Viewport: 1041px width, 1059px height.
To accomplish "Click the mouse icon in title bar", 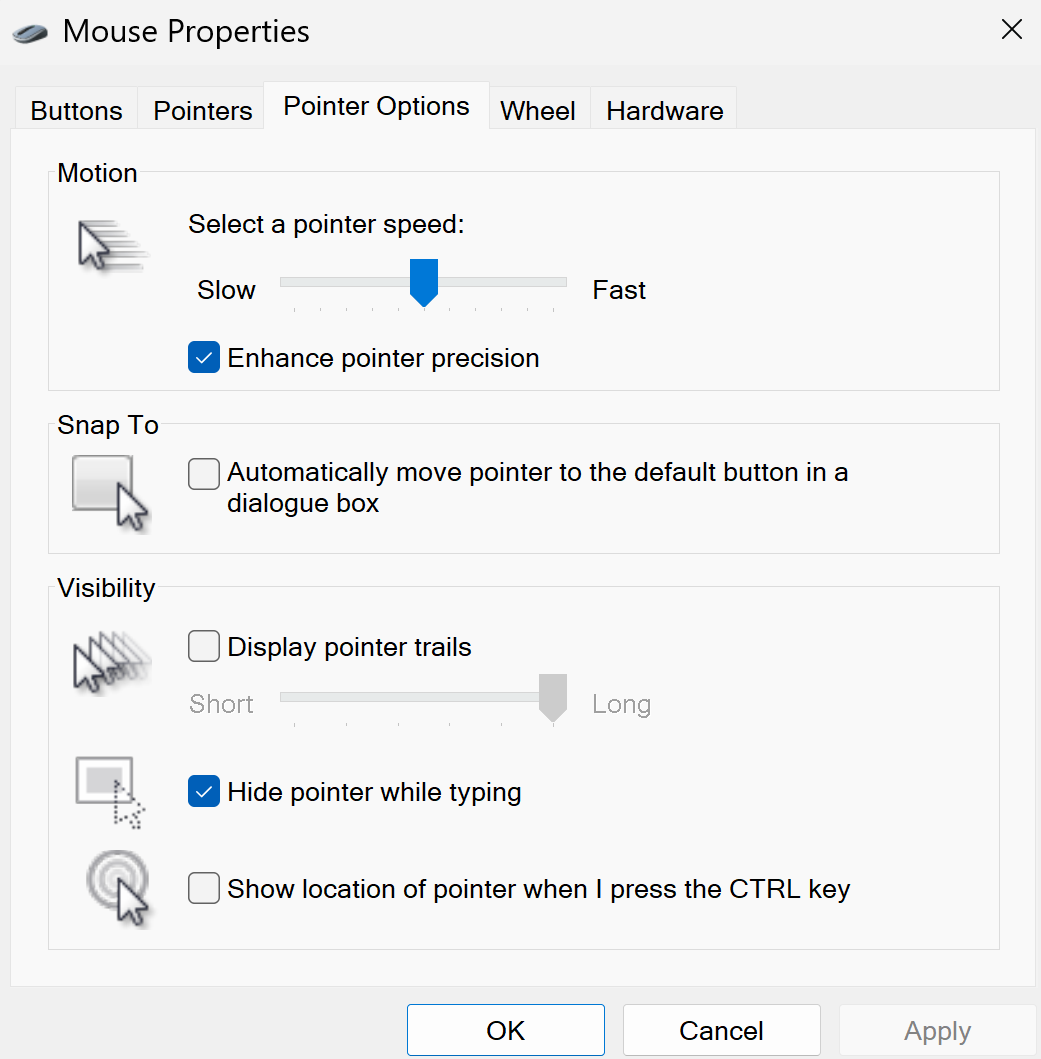I will [x=30, y=32].
